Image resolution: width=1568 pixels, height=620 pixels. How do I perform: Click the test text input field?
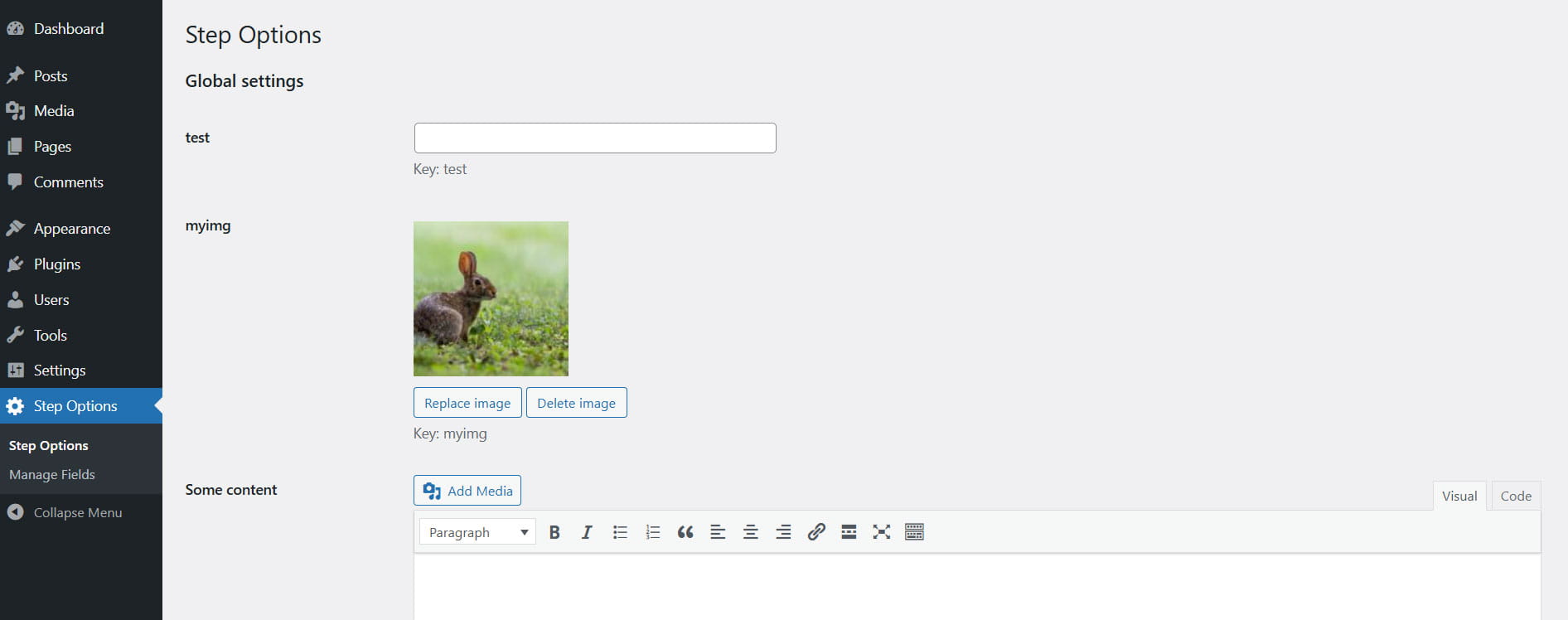595,138
